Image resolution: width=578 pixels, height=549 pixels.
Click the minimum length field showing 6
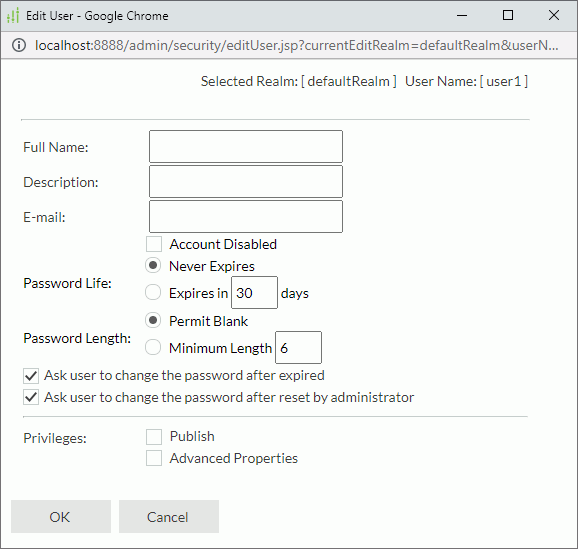click(x=299, y=347)
